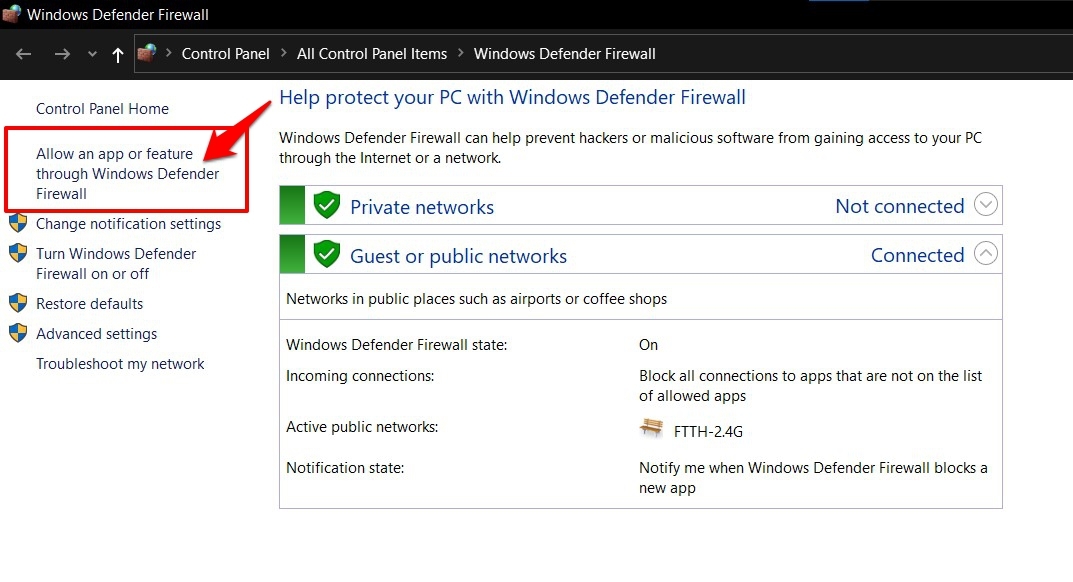Select the FTTH-2.4G network name
This screenshot has width=1073, height=582.
point(708,431)
